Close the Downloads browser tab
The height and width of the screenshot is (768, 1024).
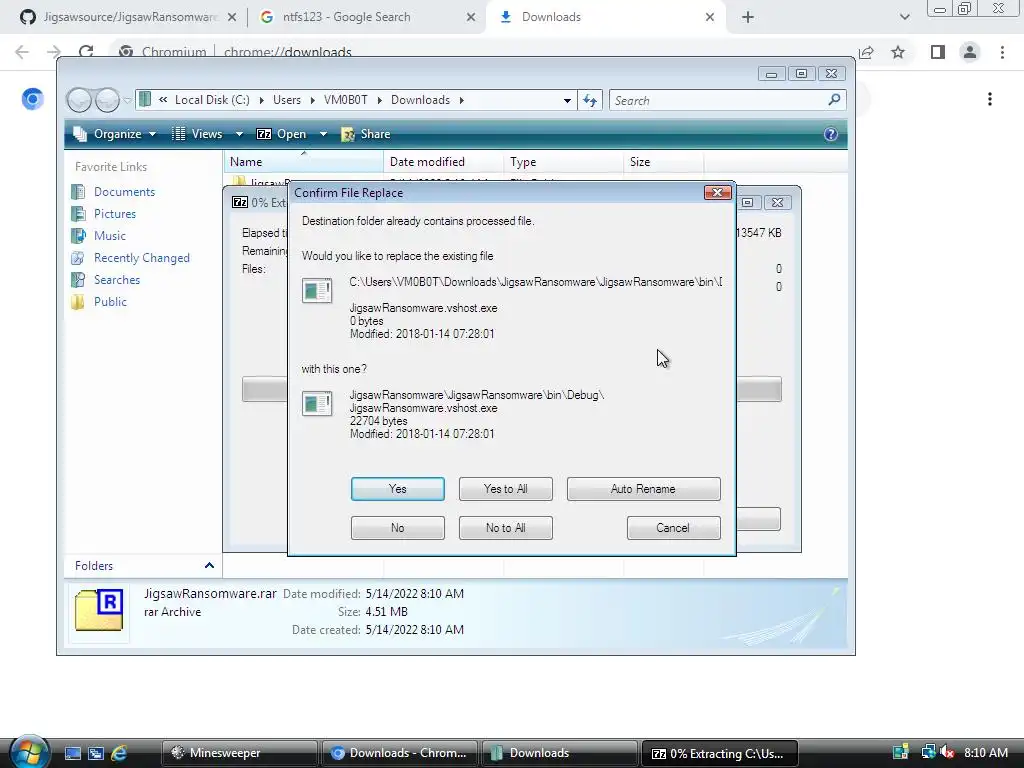(710, 17)
